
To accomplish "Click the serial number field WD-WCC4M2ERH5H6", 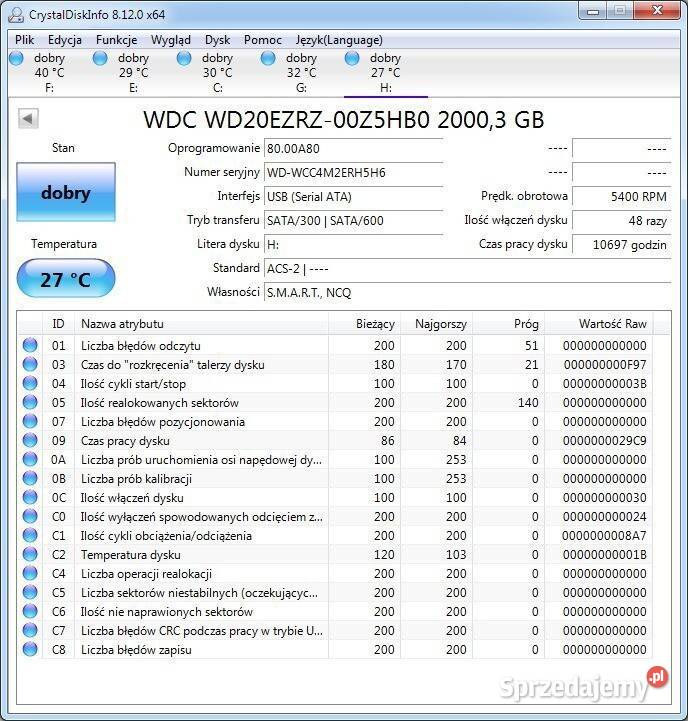I will tap(354, 172).
